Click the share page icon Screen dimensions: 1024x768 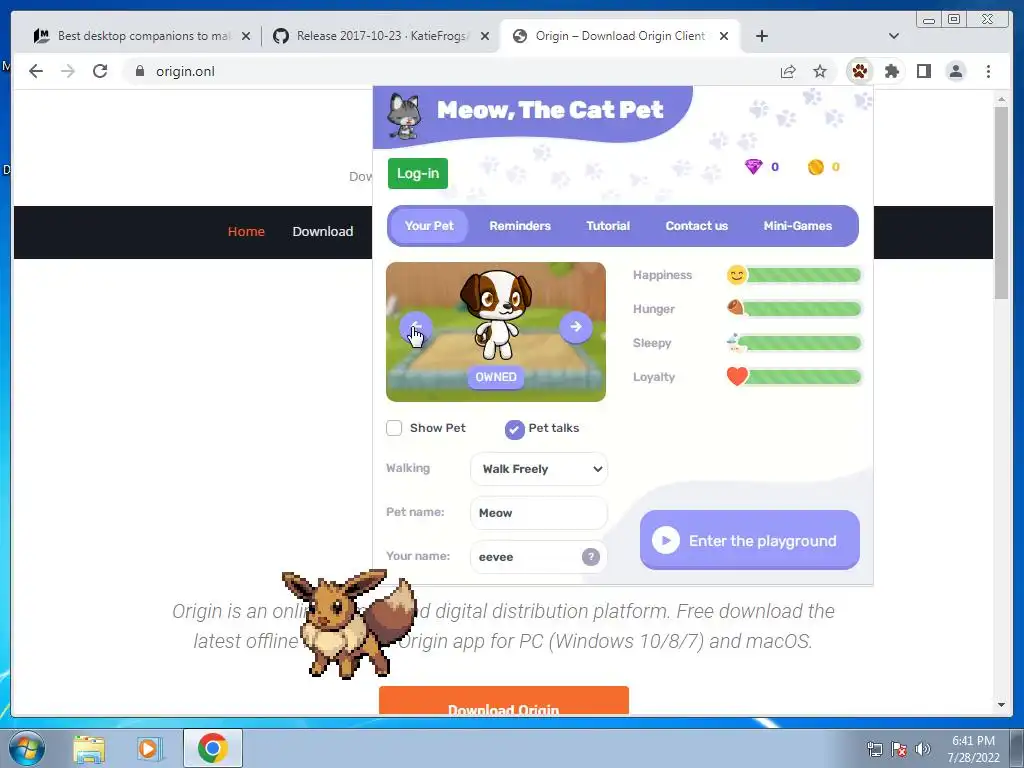click(788, 71)
